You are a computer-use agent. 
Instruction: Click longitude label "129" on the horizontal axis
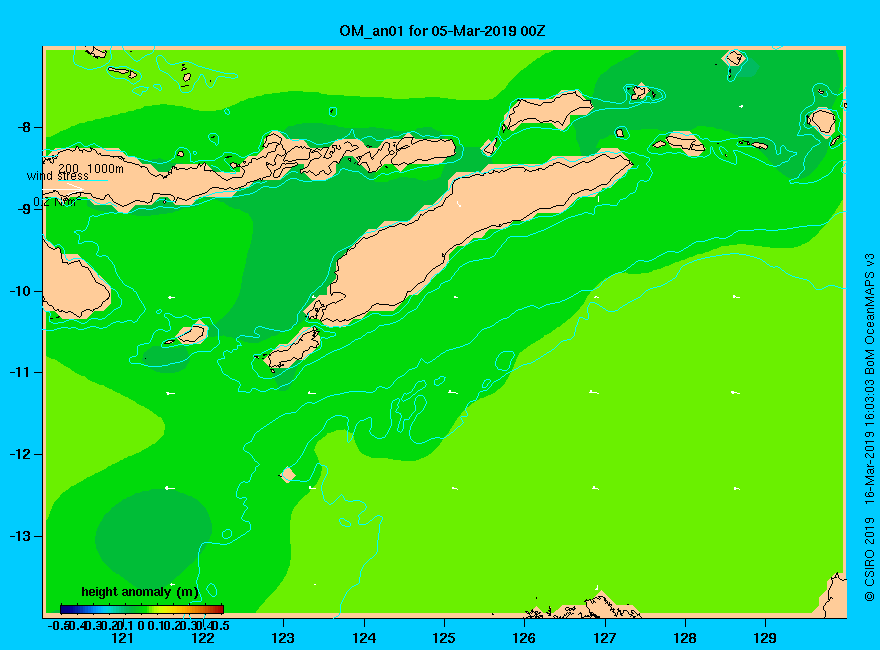click(x=765, y=638)
